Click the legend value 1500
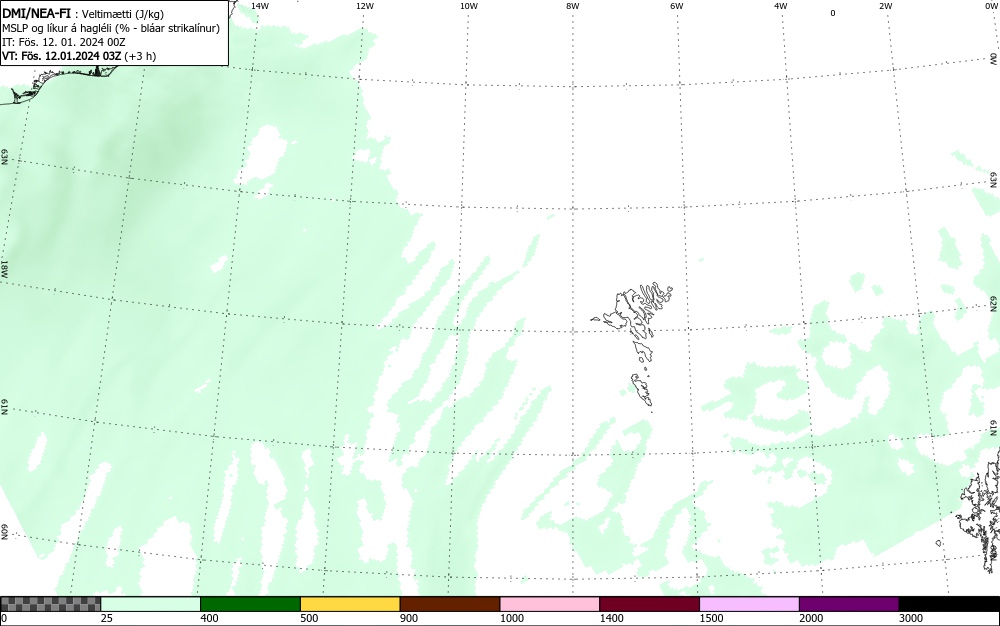The width and height of the screenshot is (1000, 626). (711, 618)
